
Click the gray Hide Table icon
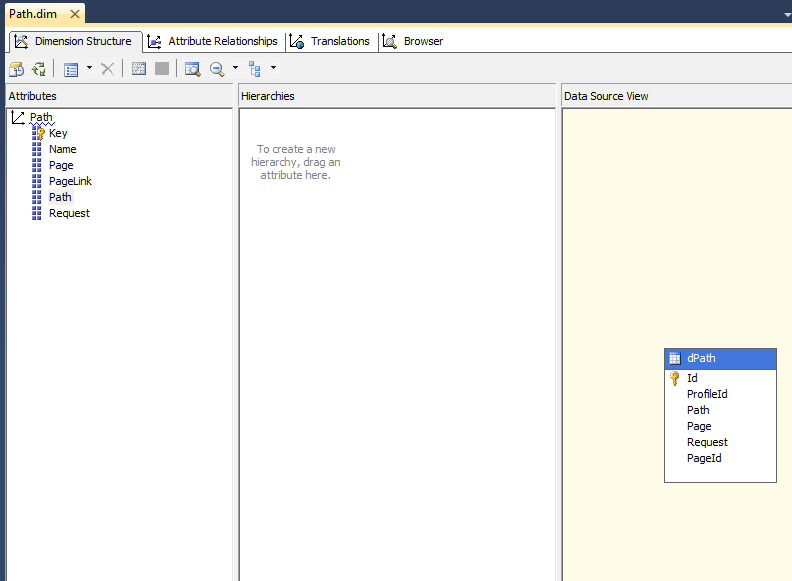tap(162, 68)
